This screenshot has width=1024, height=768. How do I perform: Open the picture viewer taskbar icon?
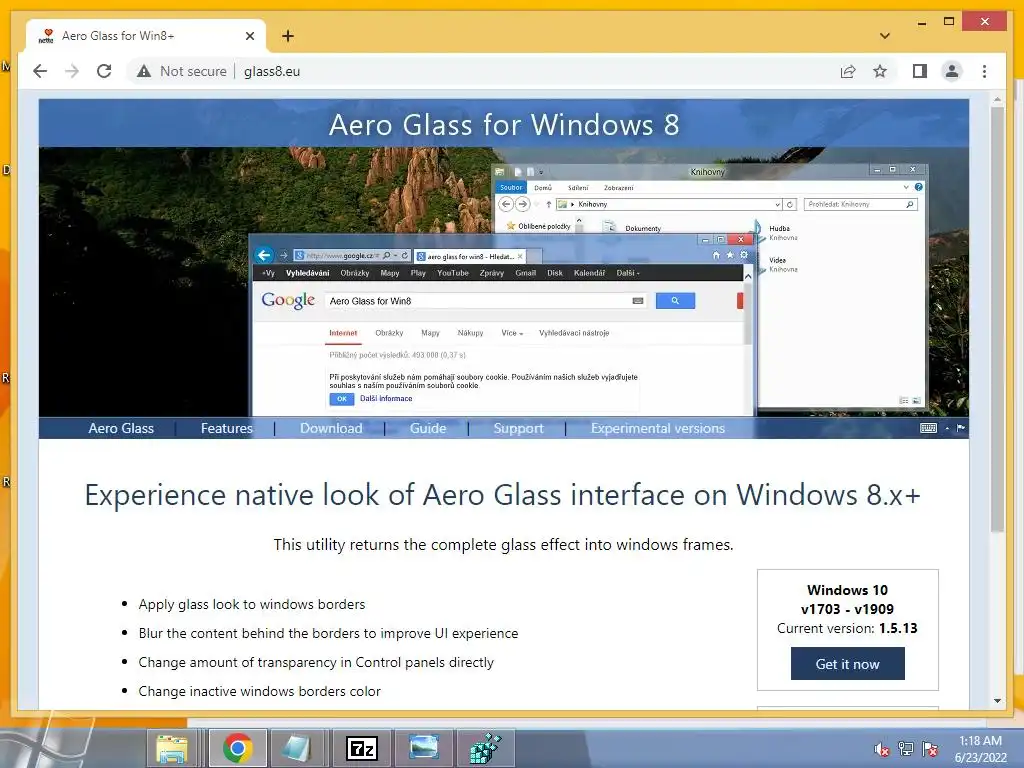(424, 748)
